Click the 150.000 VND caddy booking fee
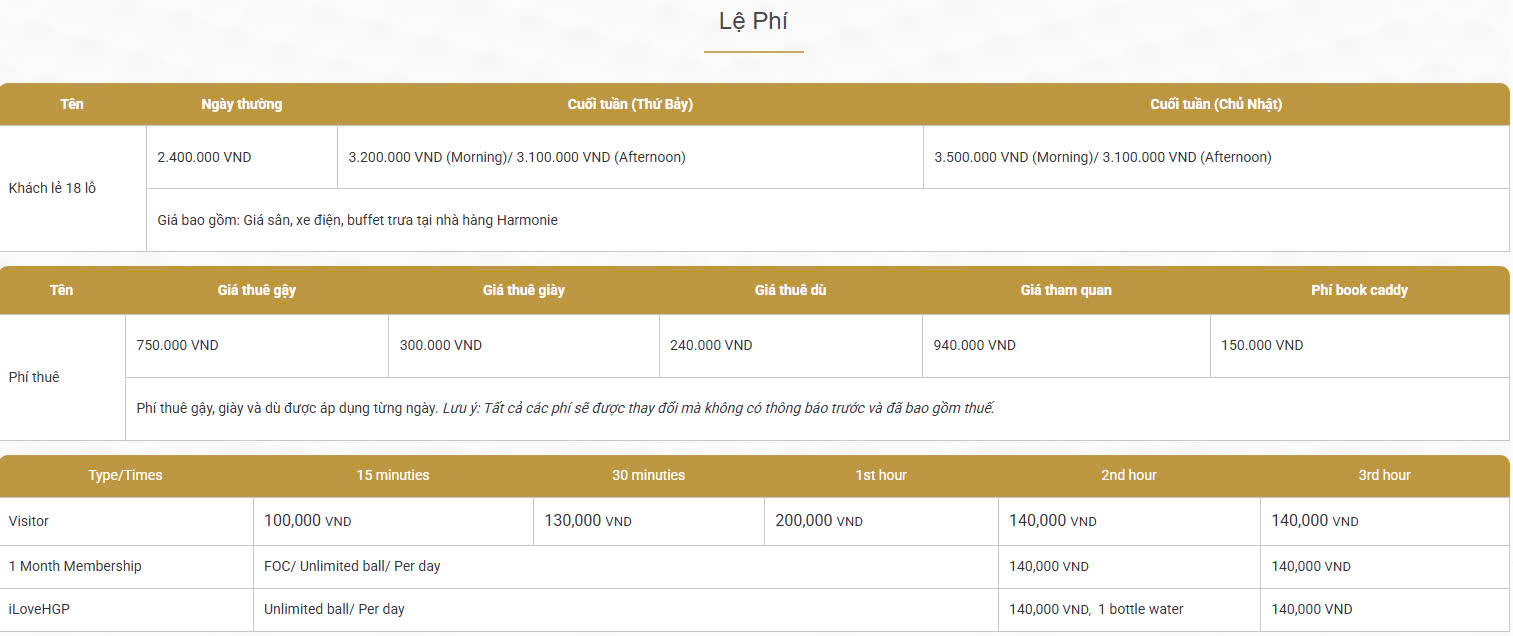 [x=1262, y=345]
